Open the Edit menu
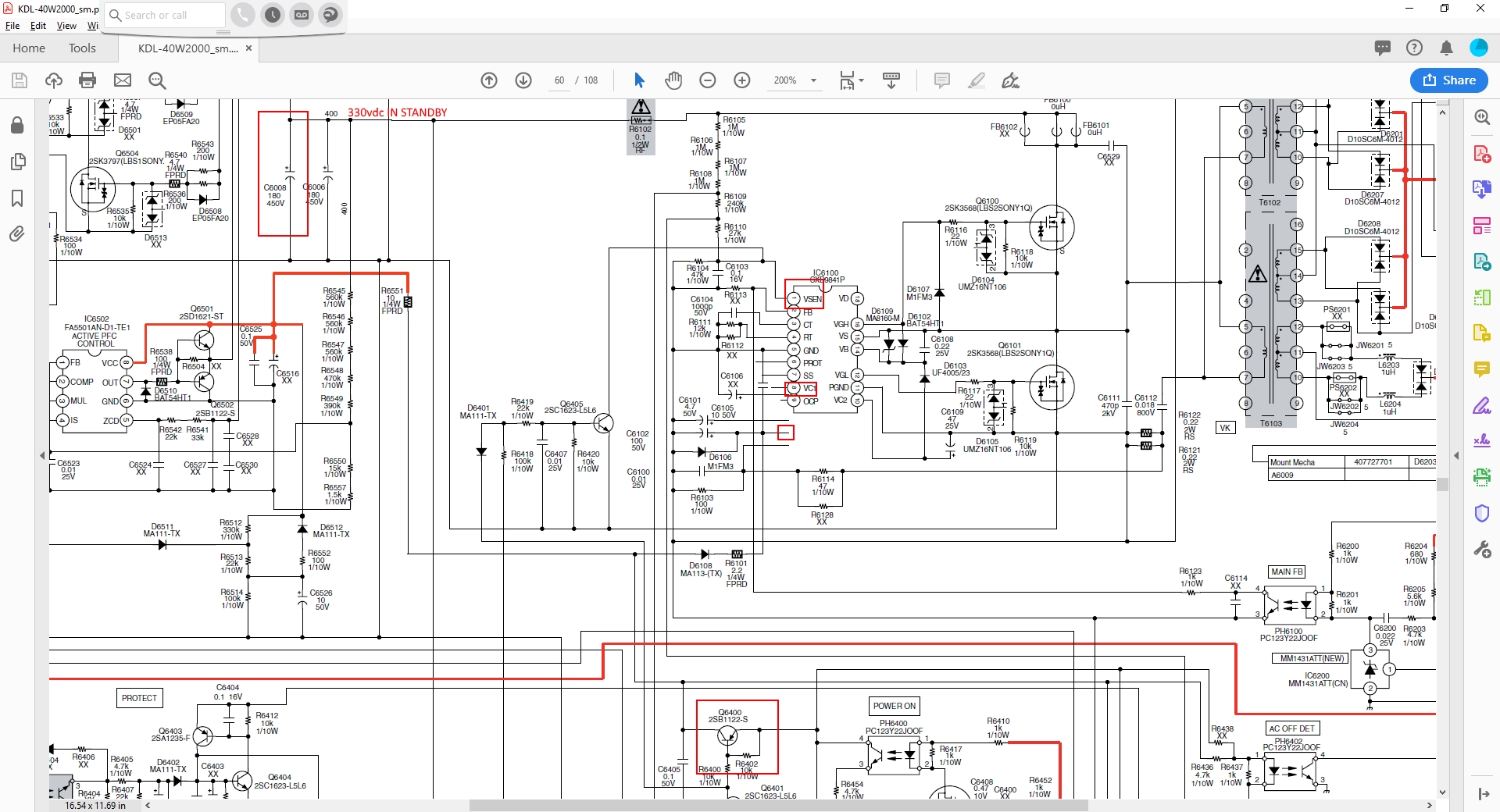Screen dimensions: 1500x812 coord(38,26)
